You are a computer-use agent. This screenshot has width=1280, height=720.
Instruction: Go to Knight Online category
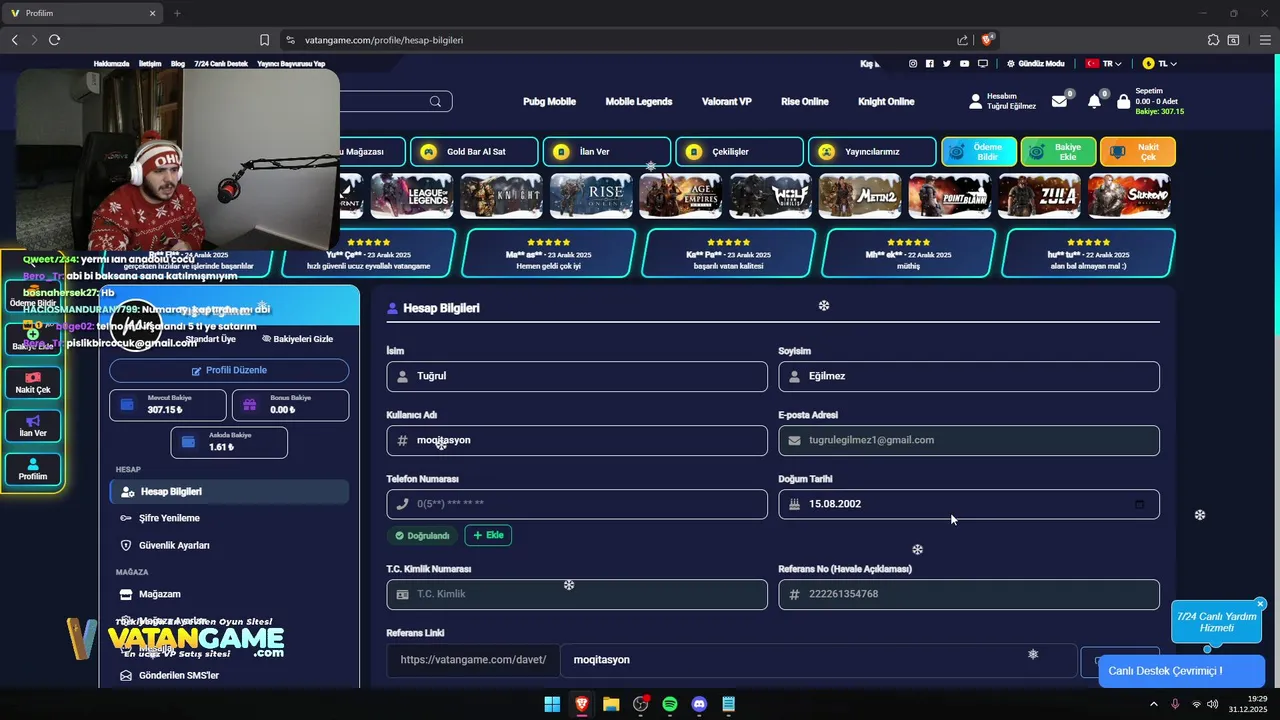pyautogui.click(x=886, y=101)
